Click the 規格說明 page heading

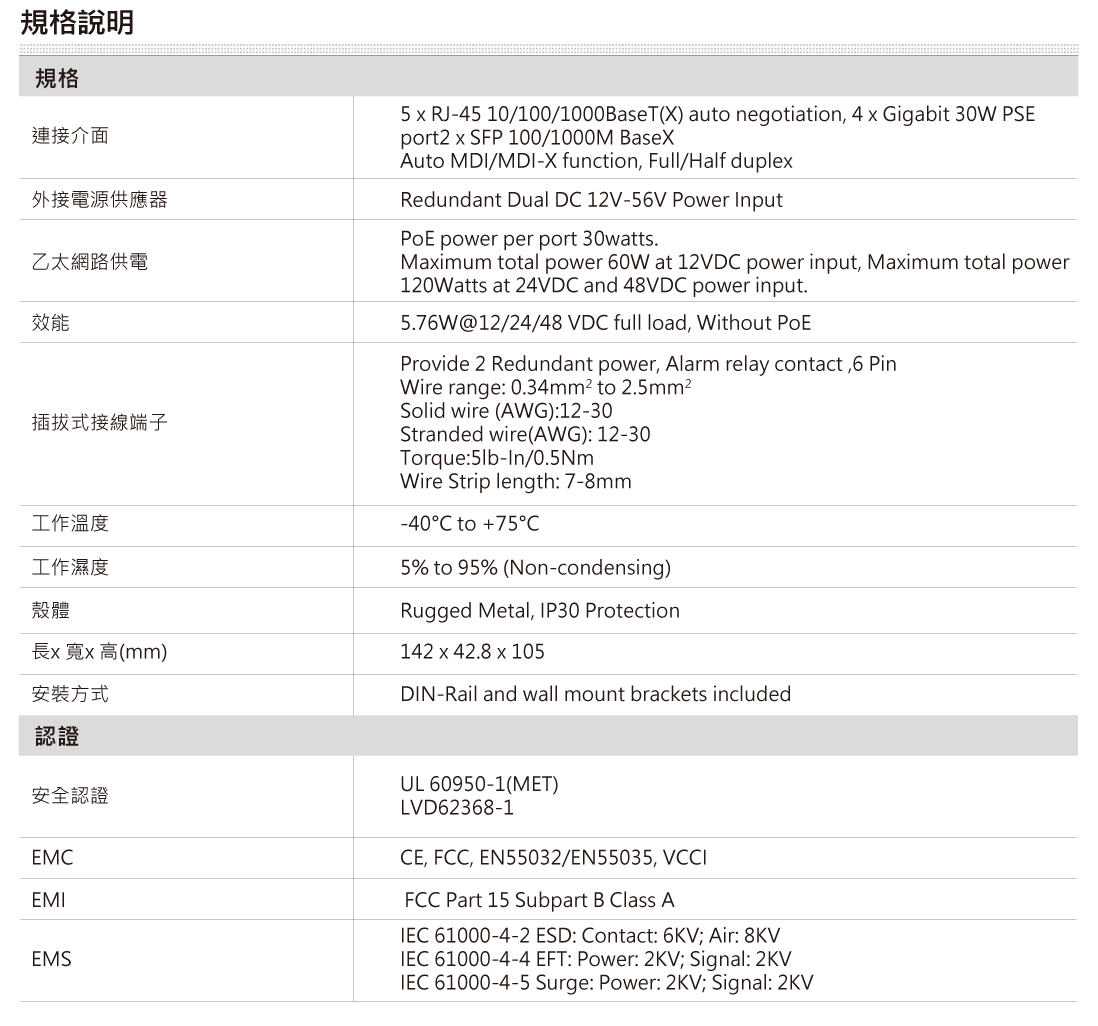point(77,23)
